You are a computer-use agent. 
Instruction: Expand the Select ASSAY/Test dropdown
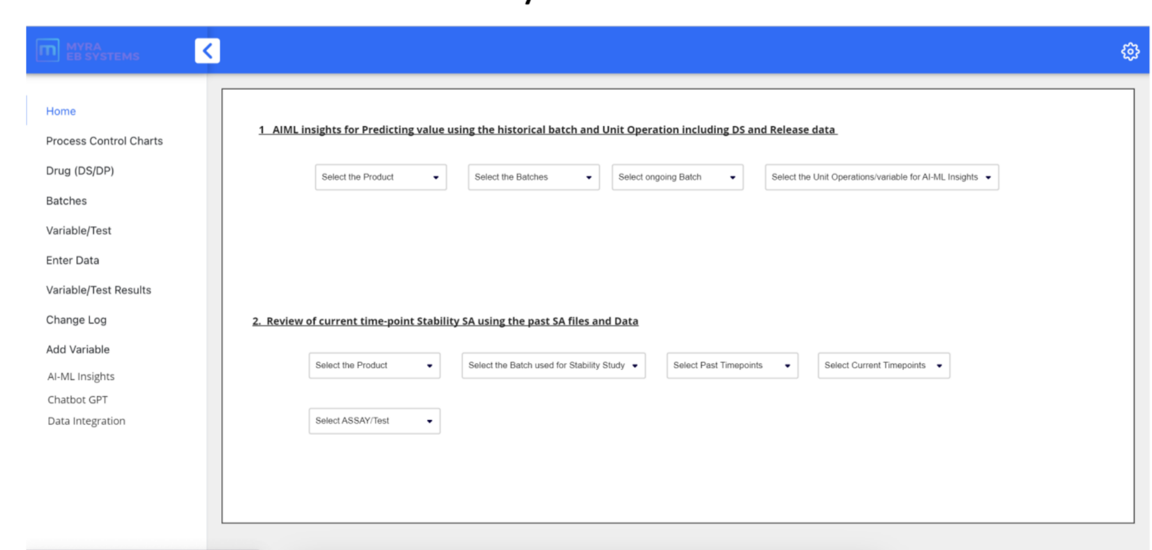[375, 421]
